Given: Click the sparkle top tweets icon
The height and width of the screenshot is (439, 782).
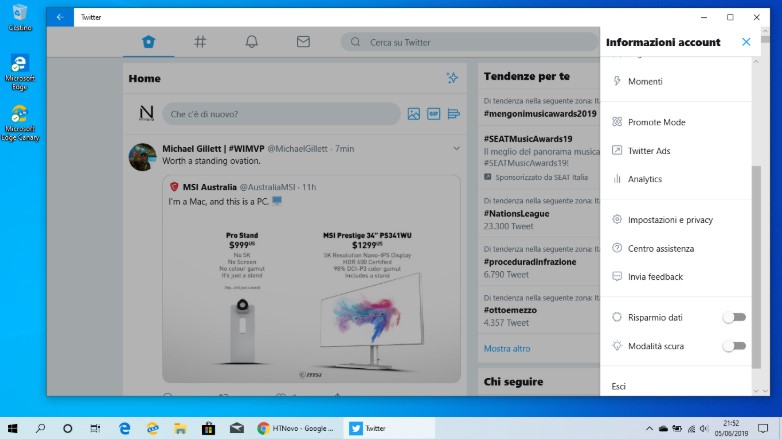Looking at the screenshot, I should click(452, 78).
